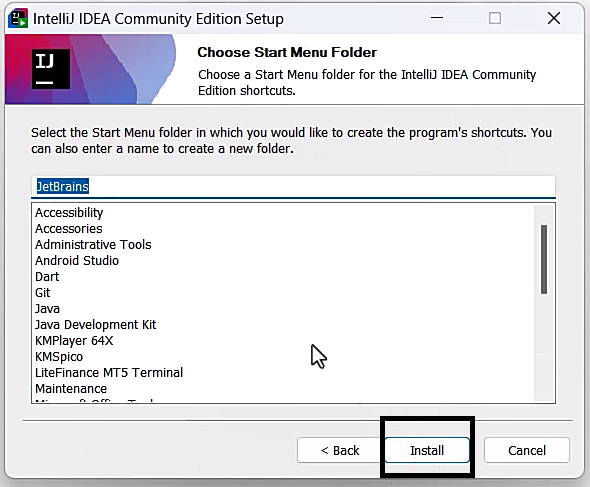Click the disabled maximize window button

click(495, 18)
